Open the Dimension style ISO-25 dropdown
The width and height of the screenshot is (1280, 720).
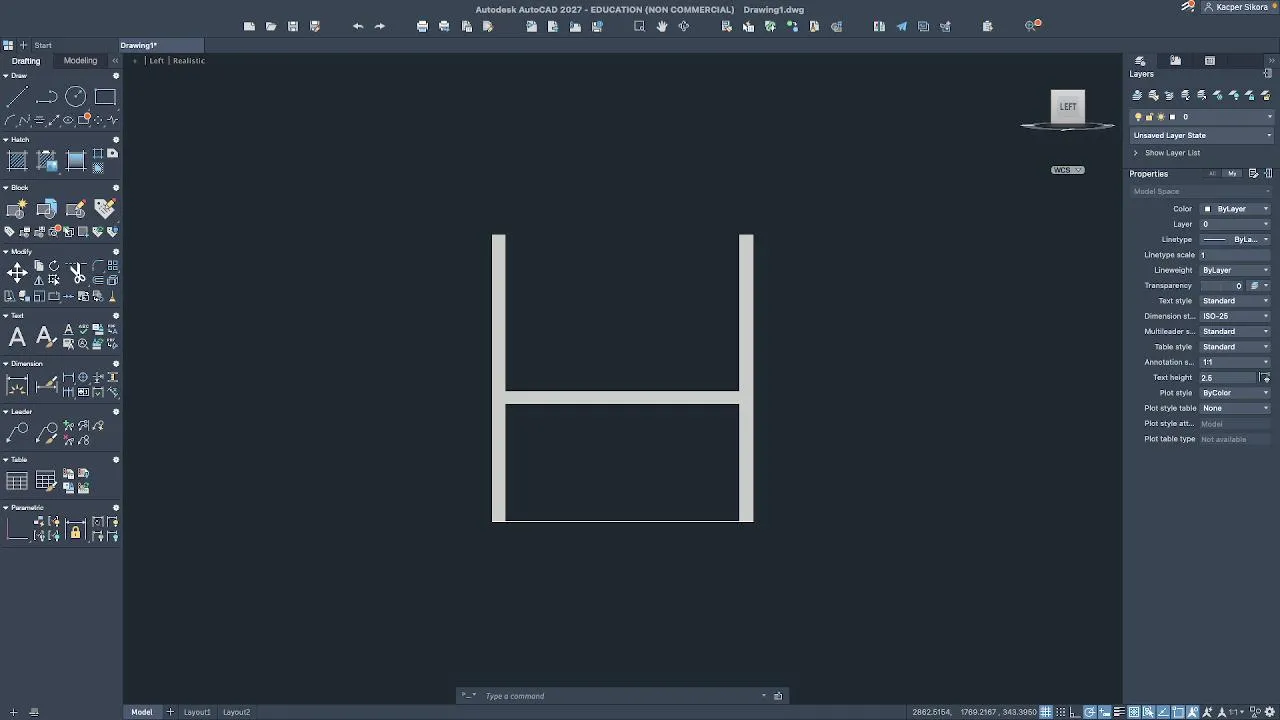(x=1235, y=316)
